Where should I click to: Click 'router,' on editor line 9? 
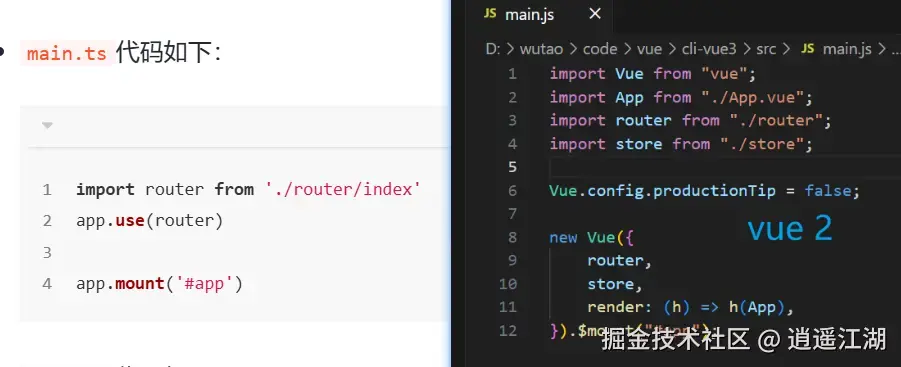click(x=619, y=261)
